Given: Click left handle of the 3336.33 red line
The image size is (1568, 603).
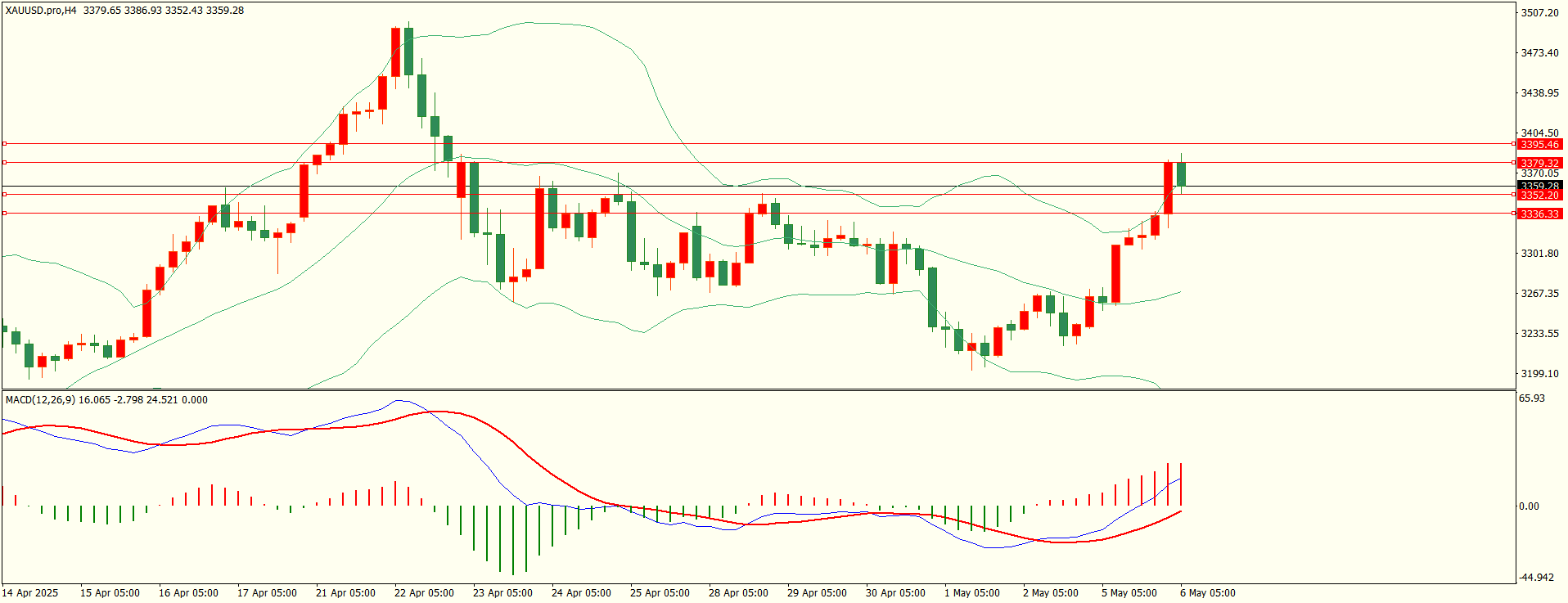Looking at the screenshot, I should point(4,214).
